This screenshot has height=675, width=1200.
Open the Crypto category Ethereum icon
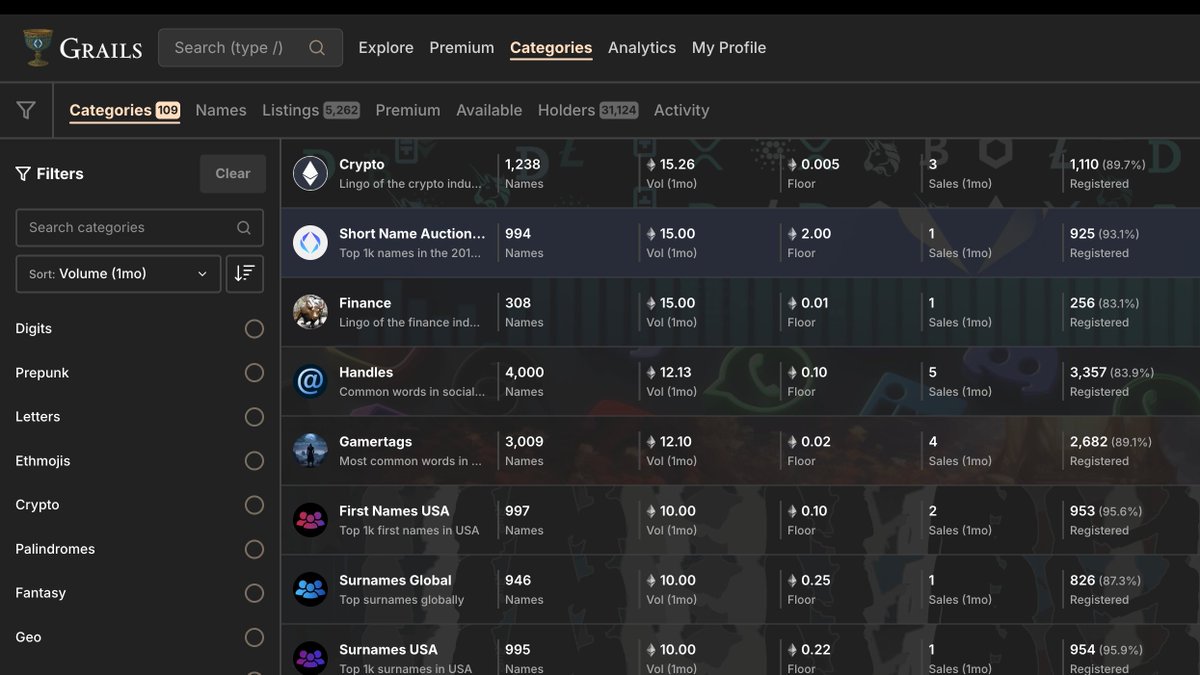[310, 174]
